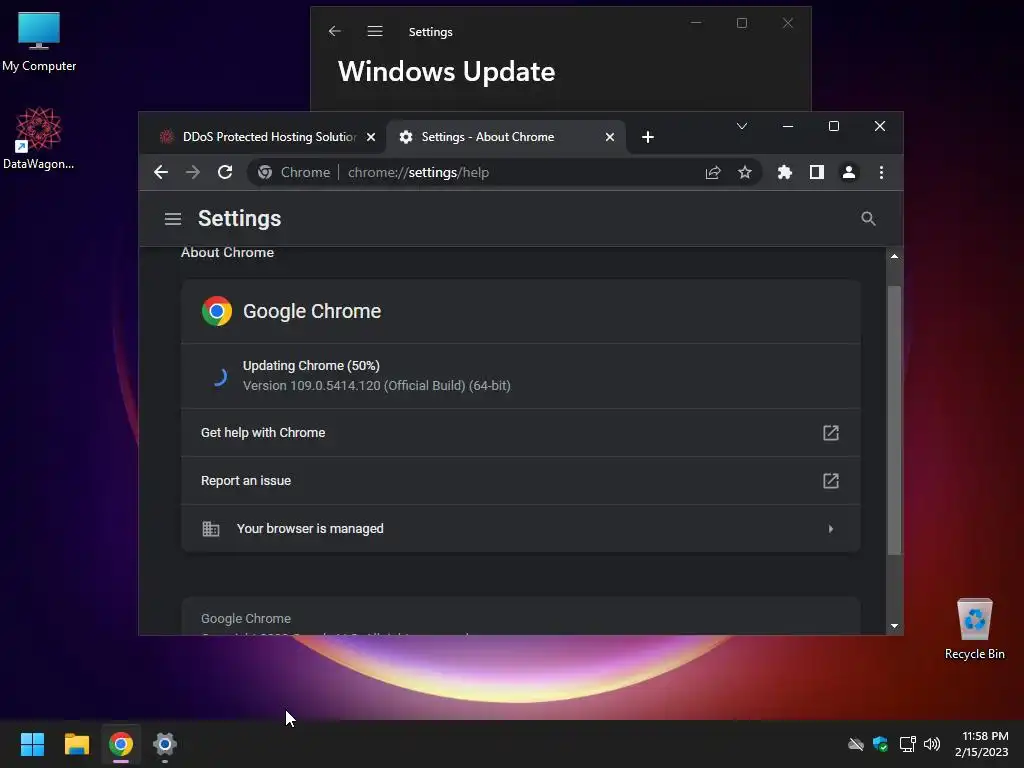Click the Google Chrome logo in About card
The width and height of the screenshot is (1024, 768).
click(x=217, y=311)
